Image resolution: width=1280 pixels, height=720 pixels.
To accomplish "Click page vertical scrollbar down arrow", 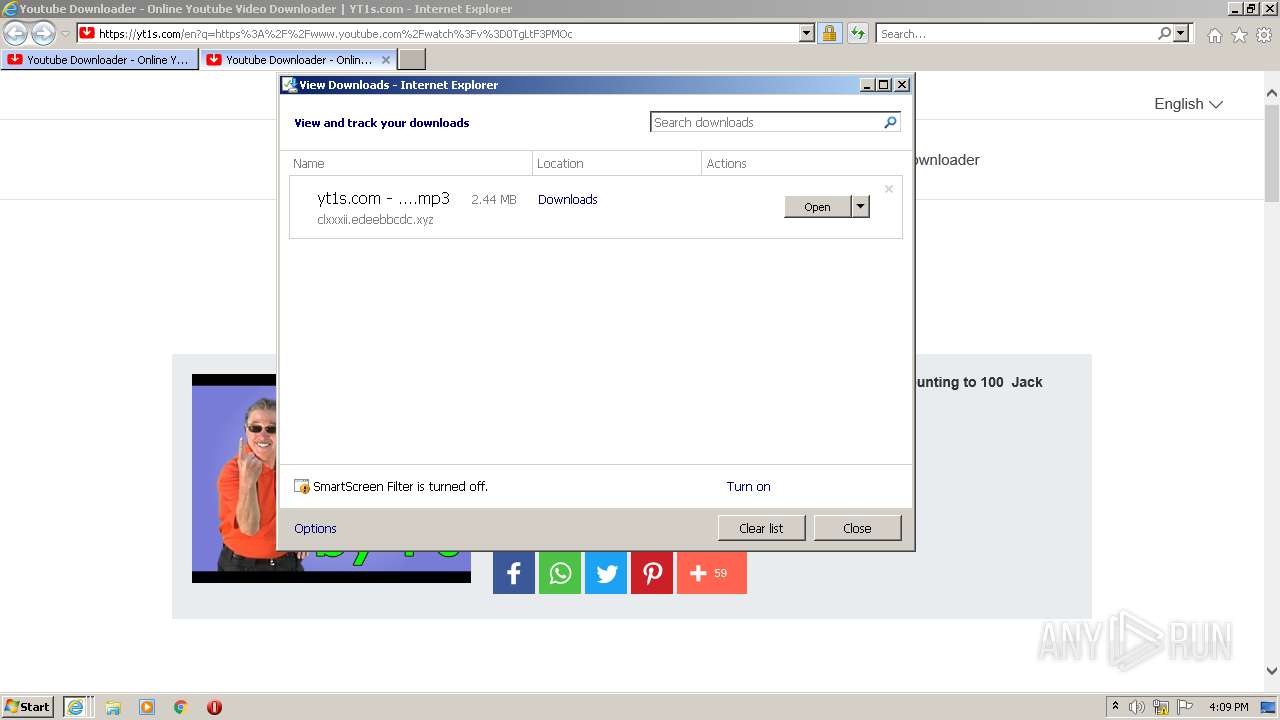I will [x=1272, y=671].
